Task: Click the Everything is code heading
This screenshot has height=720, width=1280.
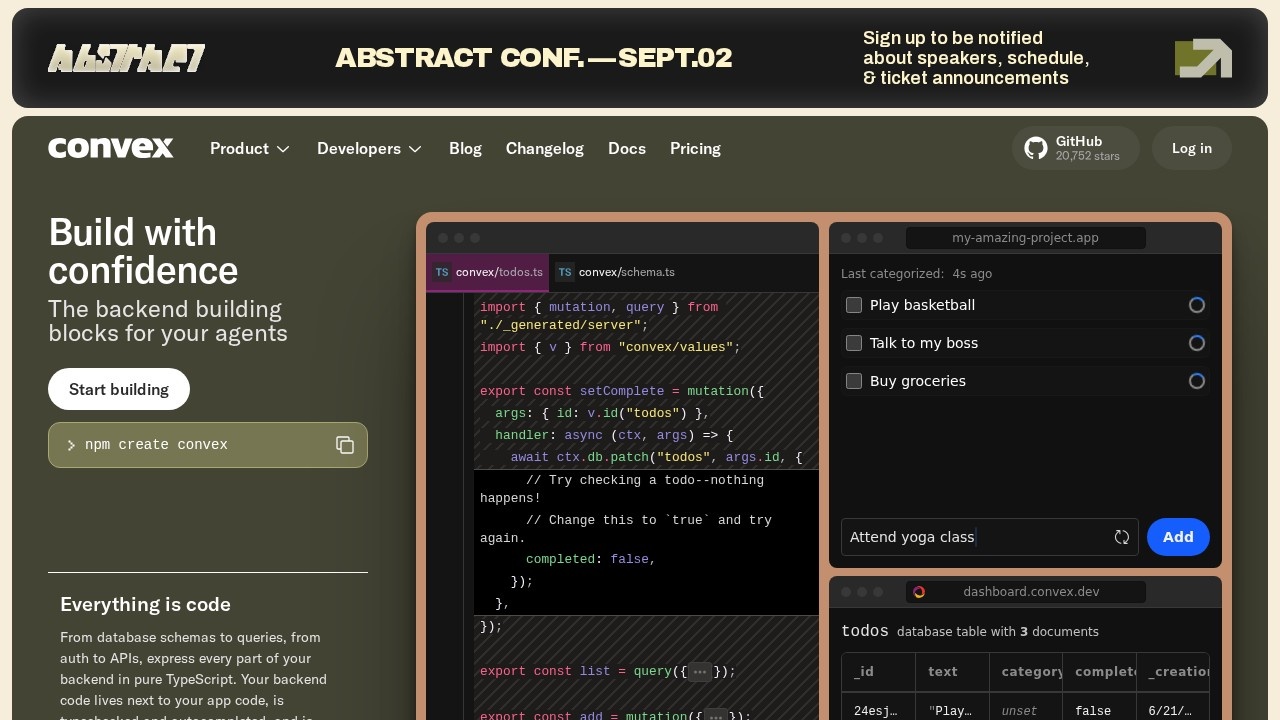Action: [x=145, y=604]
